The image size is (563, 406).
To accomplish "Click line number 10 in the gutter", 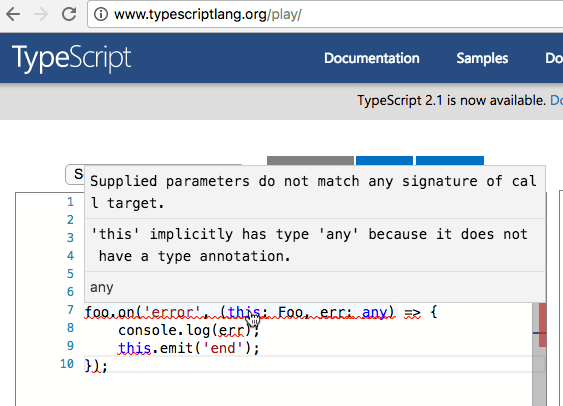I will click(x=67, y=364).
